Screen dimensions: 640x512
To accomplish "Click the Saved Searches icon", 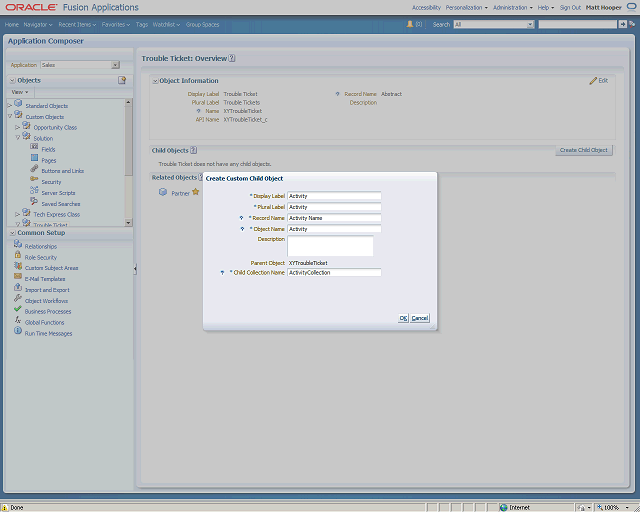I will pyautogui.click(x=34, y=201).
